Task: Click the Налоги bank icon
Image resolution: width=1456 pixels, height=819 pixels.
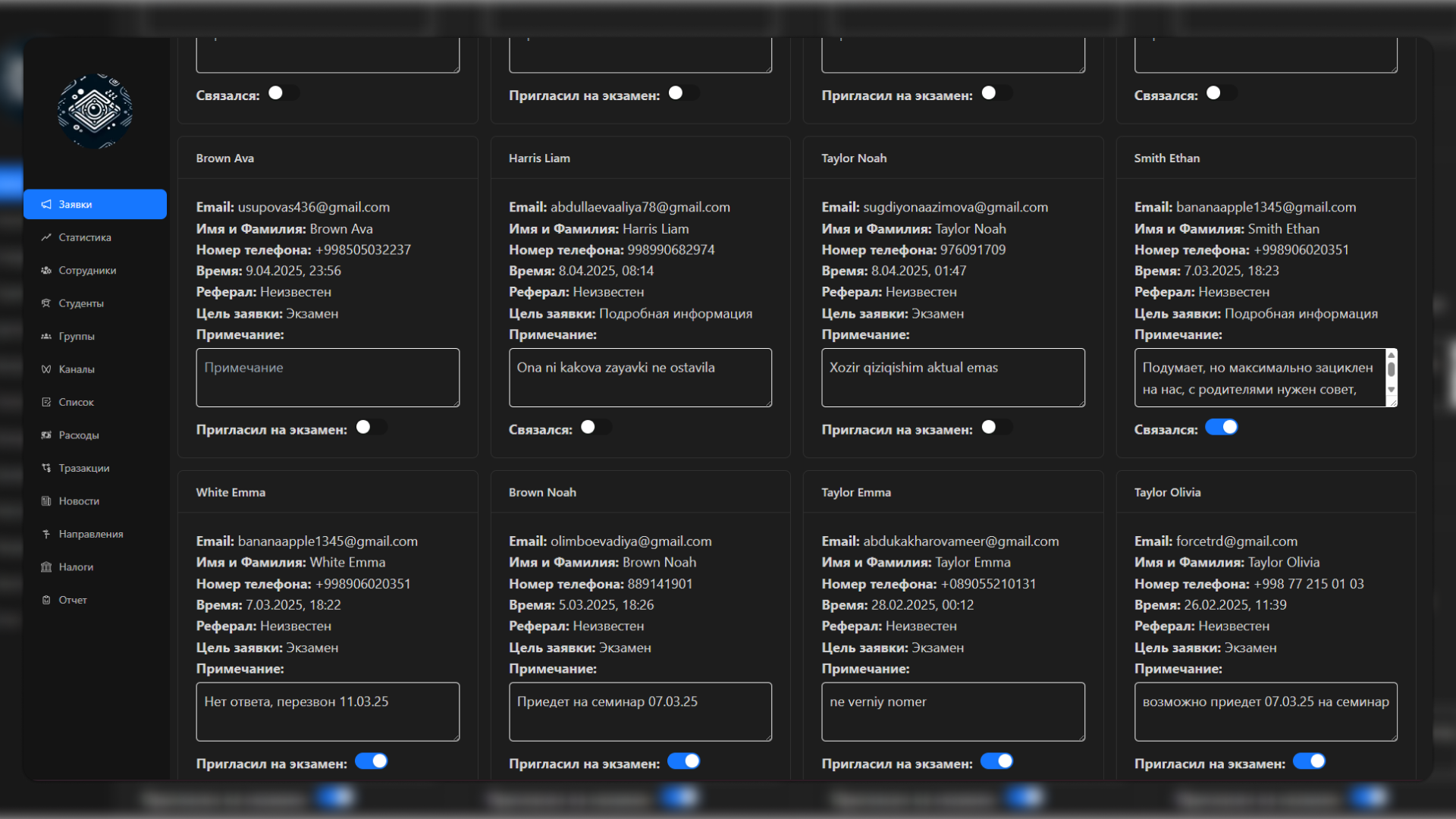Action: point(46,567)
